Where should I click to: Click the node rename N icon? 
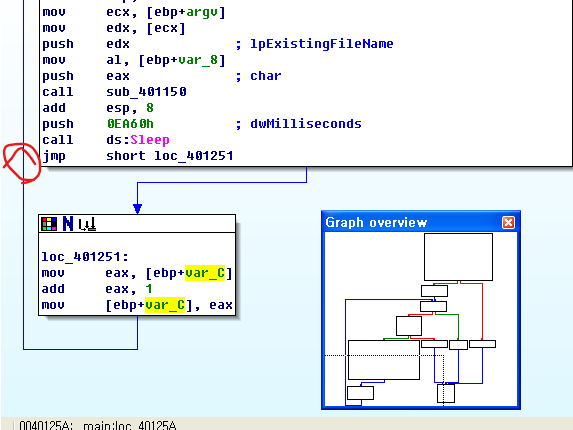[x=68, y=224]
